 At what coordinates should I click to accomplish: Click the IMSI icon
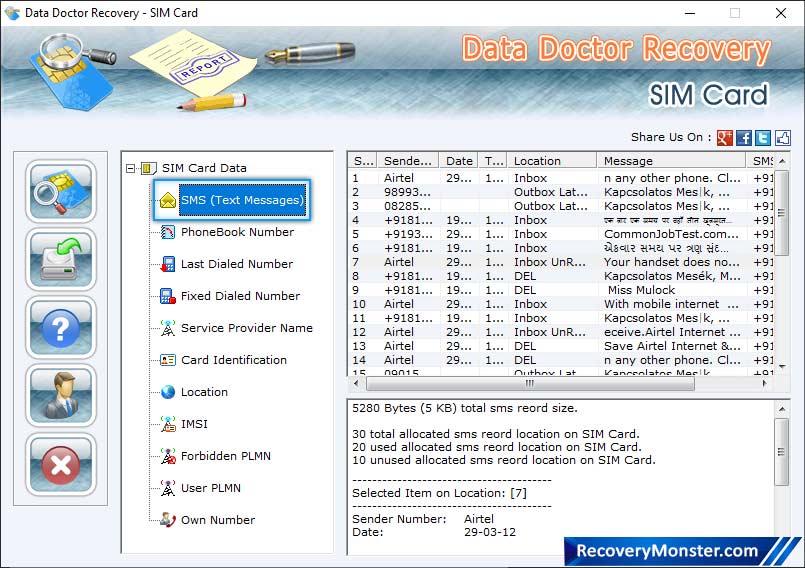coord(167,424)
